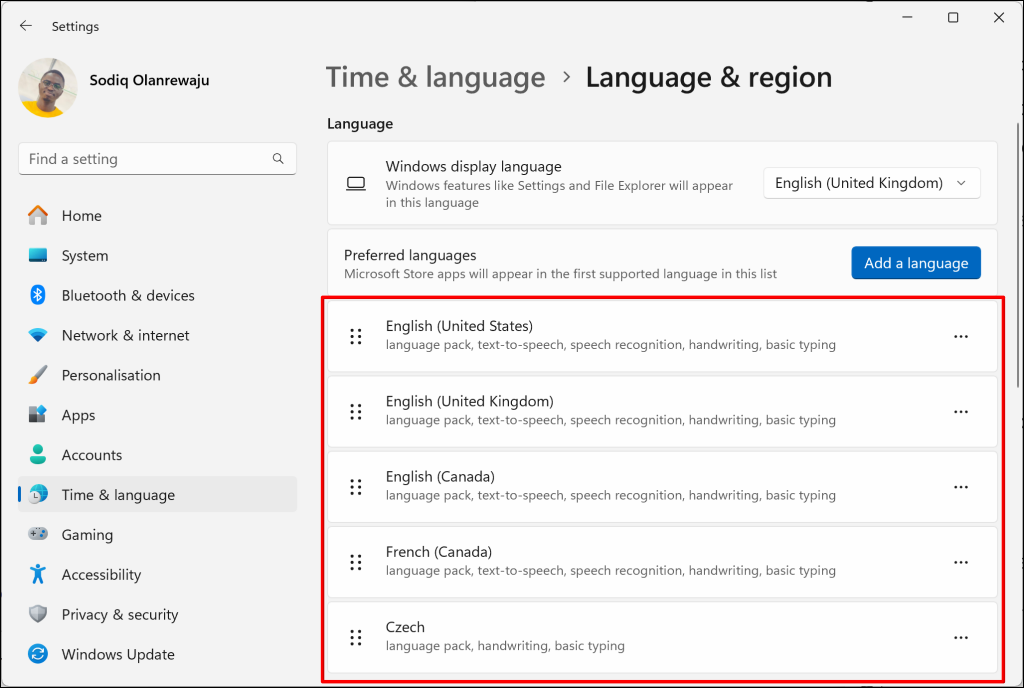Screen dimensions: 1024x688
Task: Click the System monitor icon
Action: tap(38, 255)
